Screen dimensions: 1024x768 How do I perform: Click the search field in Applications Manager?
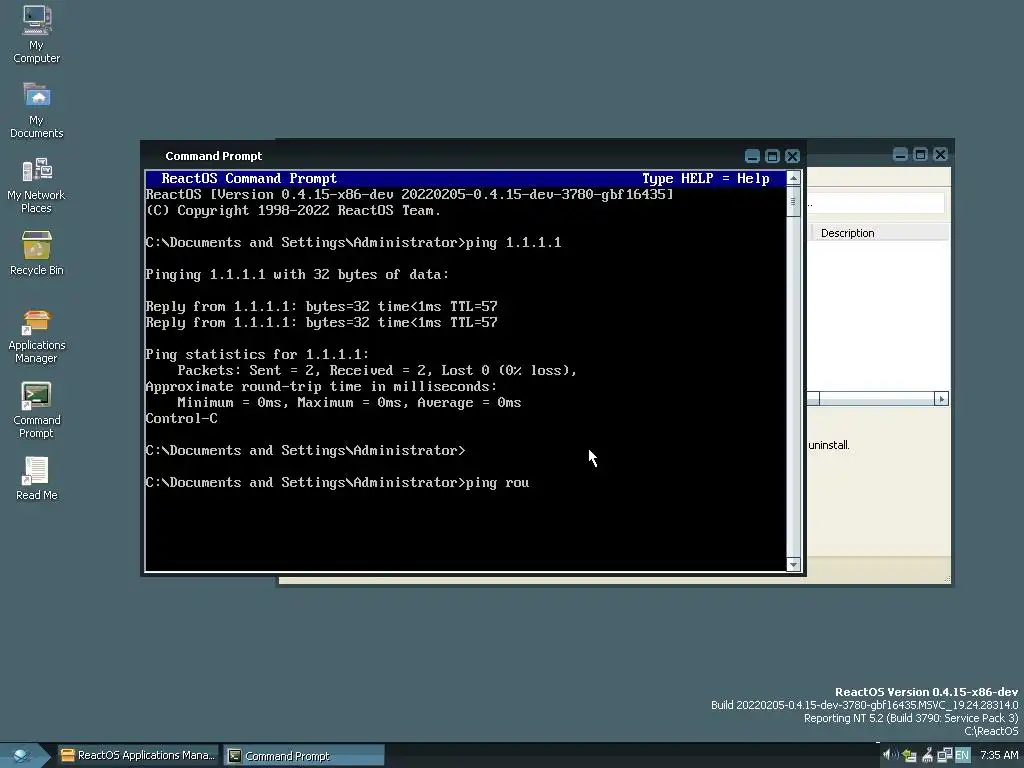(875, 203)
